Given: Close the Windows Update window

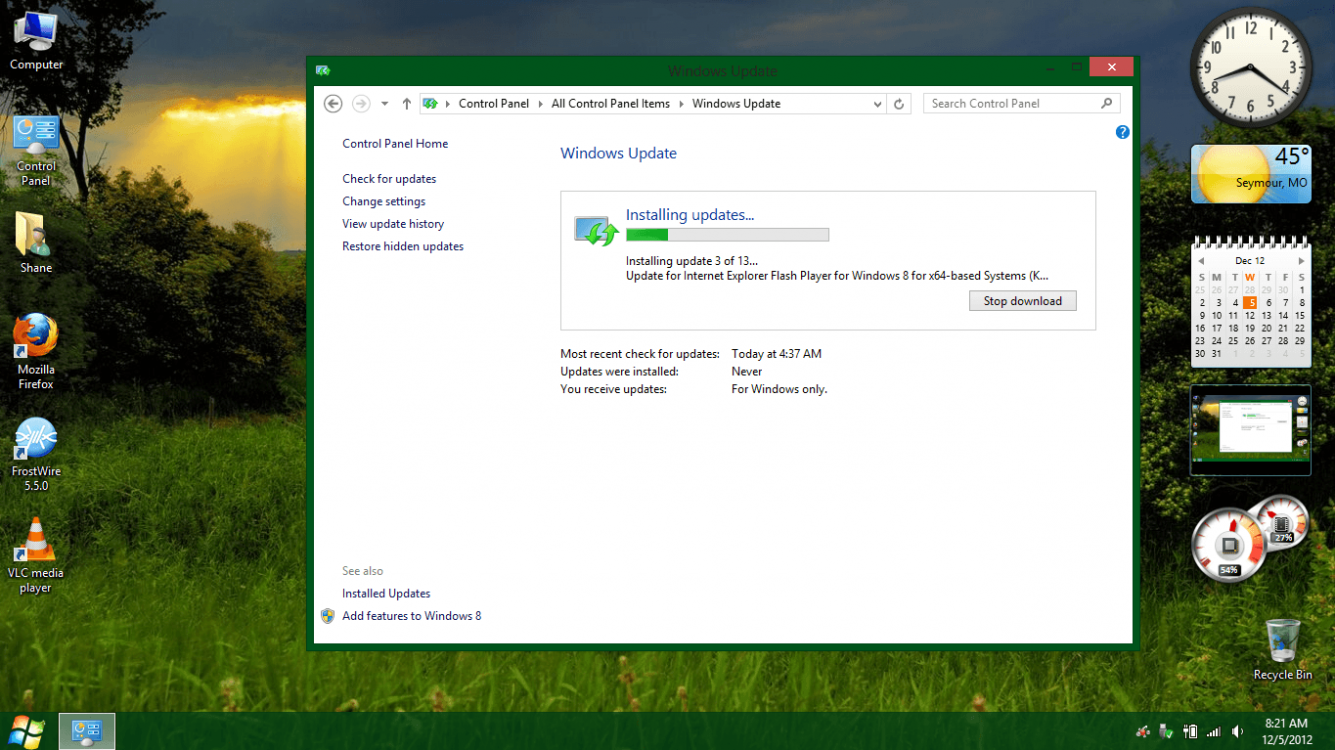Looking at the screenshot, I should tap(1111, 67).
